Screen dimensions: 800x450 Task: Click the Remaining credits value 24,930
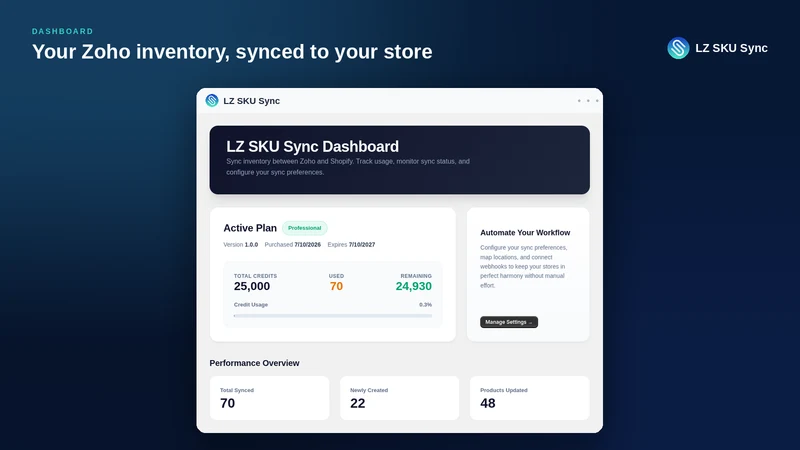tap(414, 286)
